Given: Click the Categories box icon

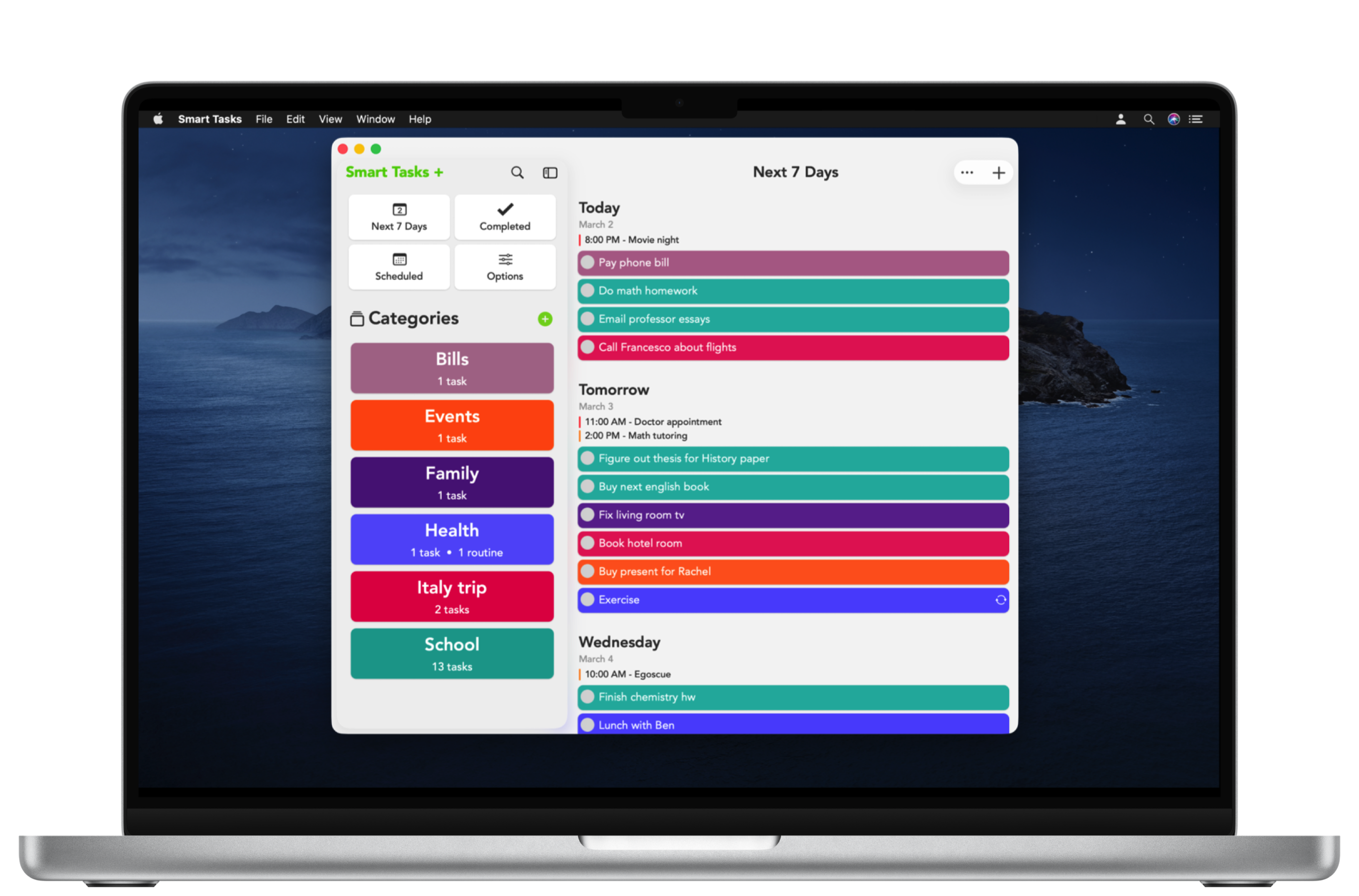Looking at the screenshot, I should point(356,318).
